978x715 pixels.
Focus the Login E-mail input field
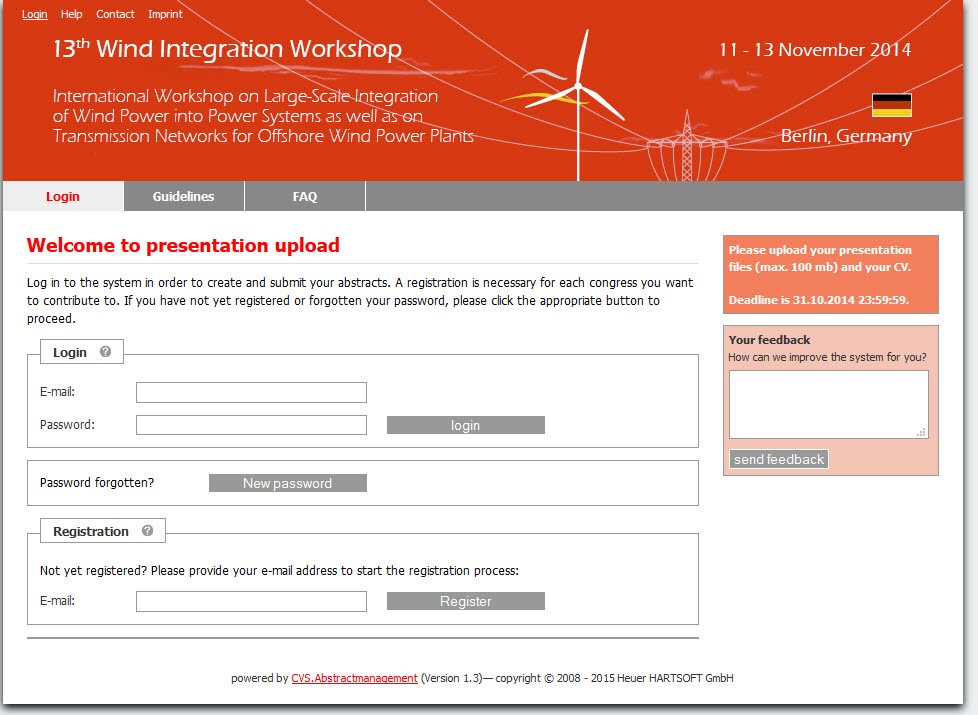pyautogui.click(x=251, y=392)
